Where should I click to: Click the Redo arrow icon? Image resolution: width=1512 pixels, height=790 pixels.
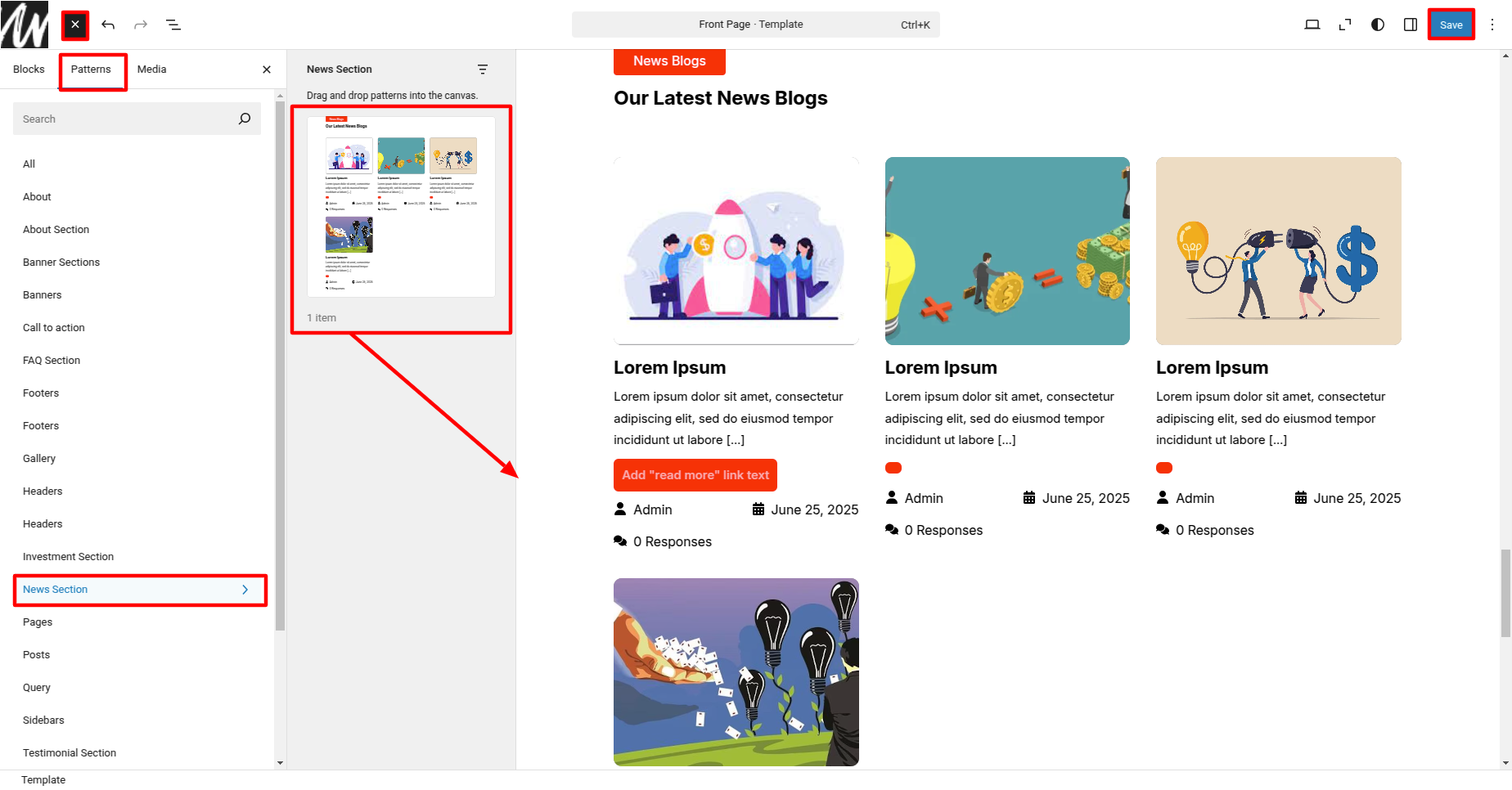pyautogui.click(x=141, y=25)
